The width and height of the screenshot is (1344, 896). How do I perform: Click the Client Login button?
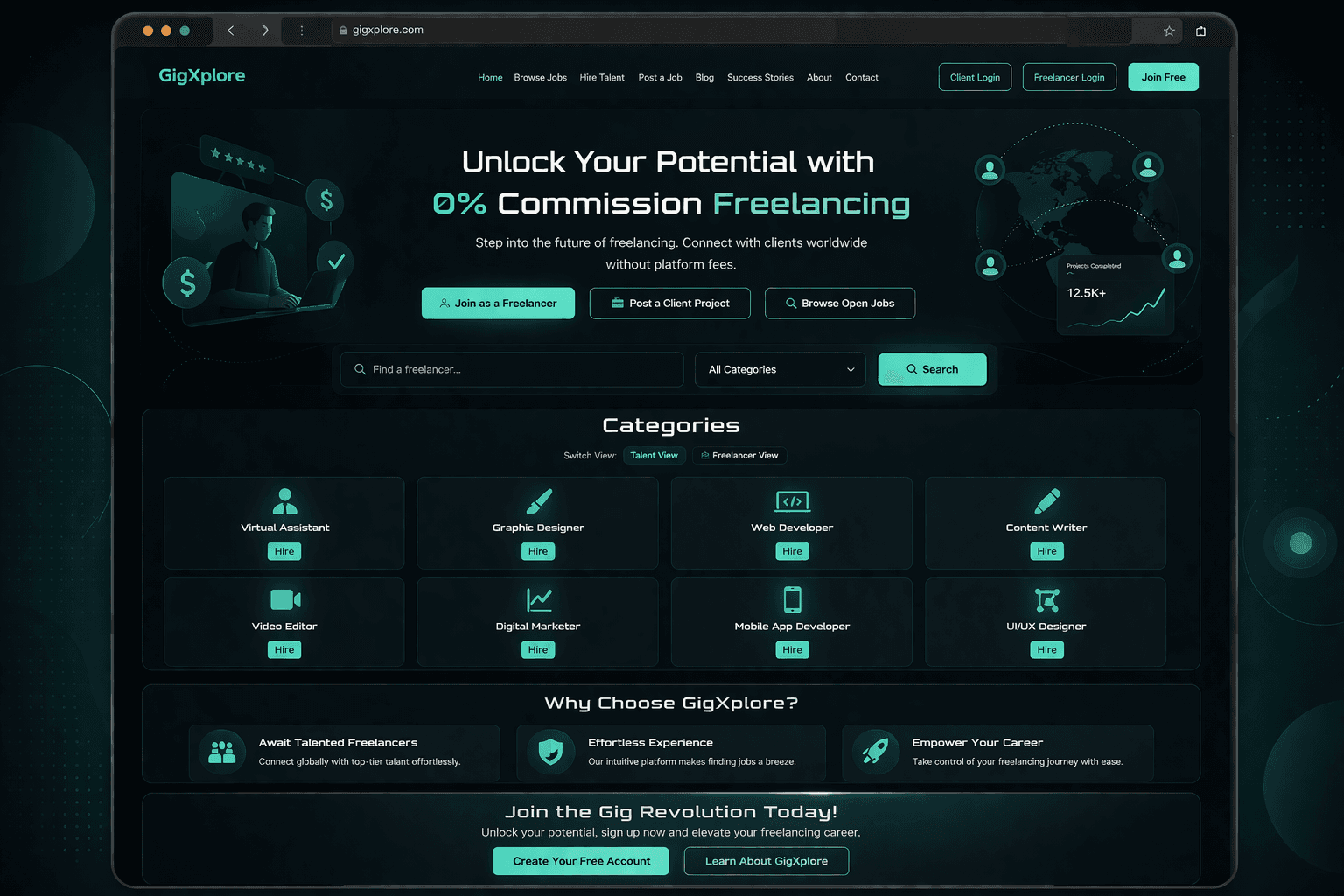(x=975, y=77)
